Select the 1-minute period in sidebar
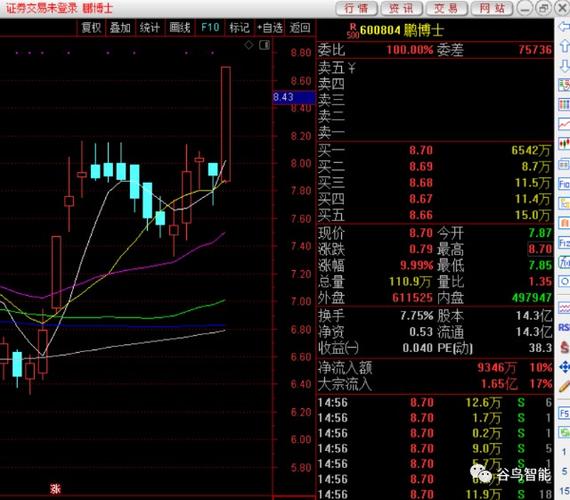570x500 pixels. click(564, 452)
